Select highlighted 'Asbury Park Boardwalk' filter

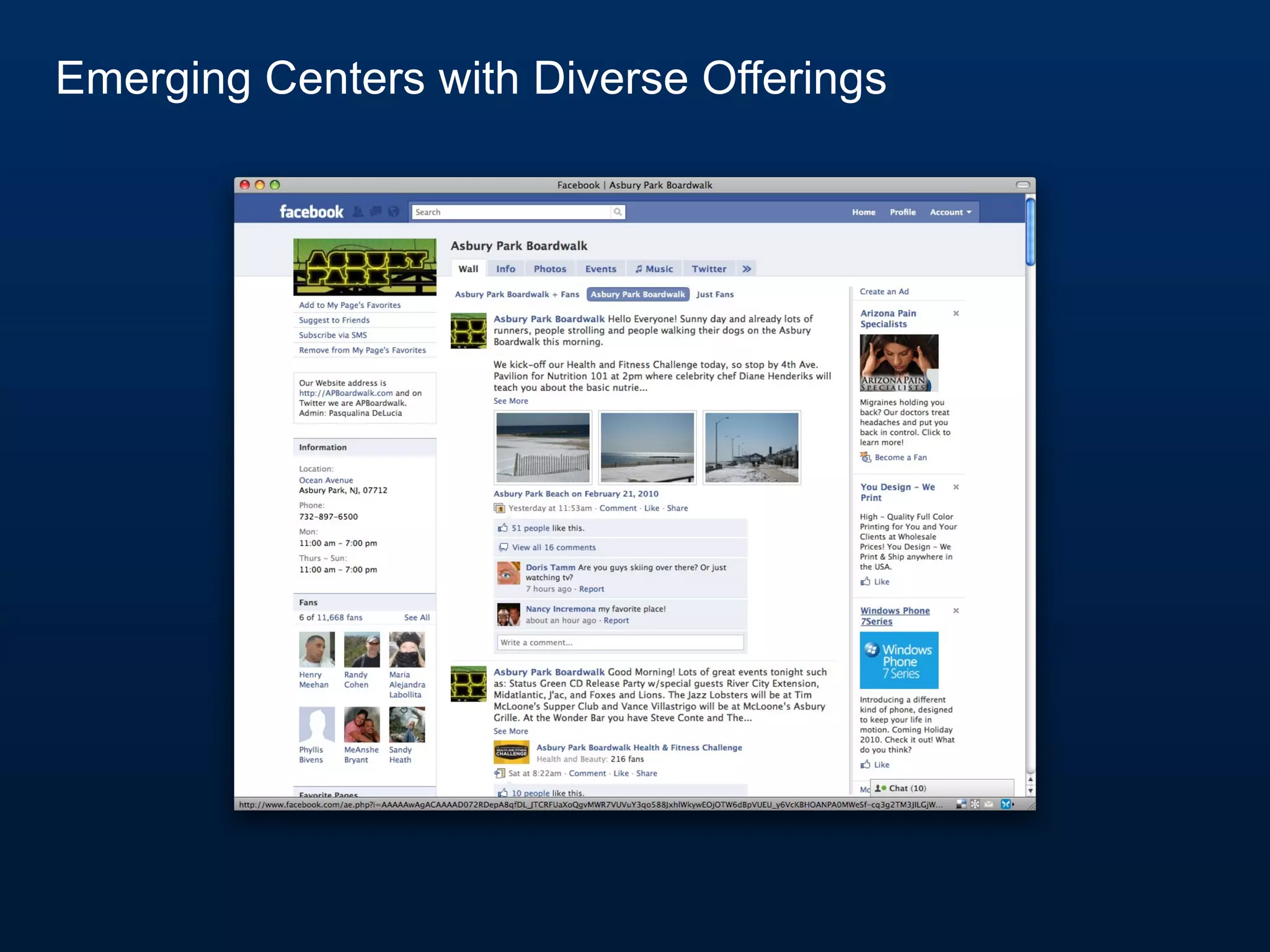point(637,294)
